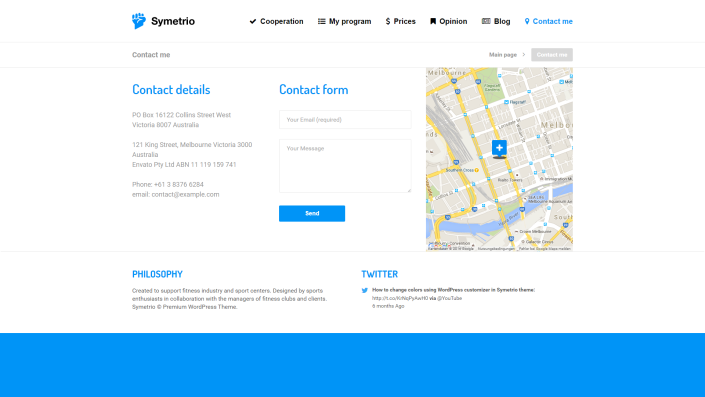This screenshot has width=705, height=397.
Task: Click the Main page breadcrumb link
Action: pyautogui.click(x=503, y=55)
